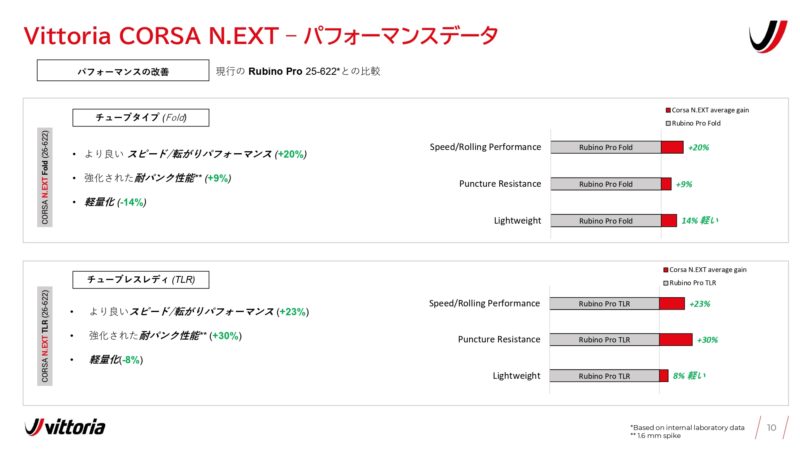
Task: Click the Vittoria logo at the bottom left
Action: tap(65, 427)
